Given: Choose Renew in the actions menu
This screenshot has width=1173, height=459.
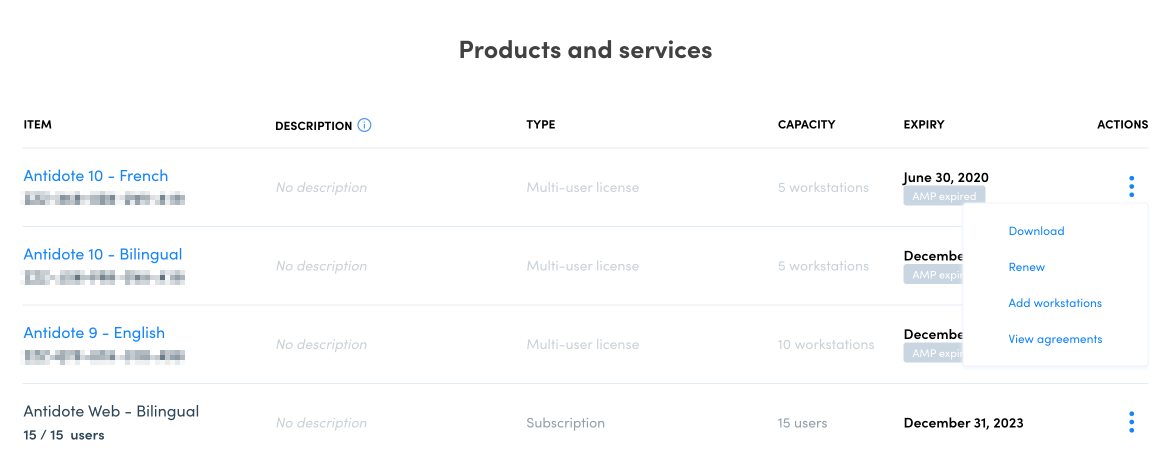Looking at the screenshot, I should [1026, 267].
